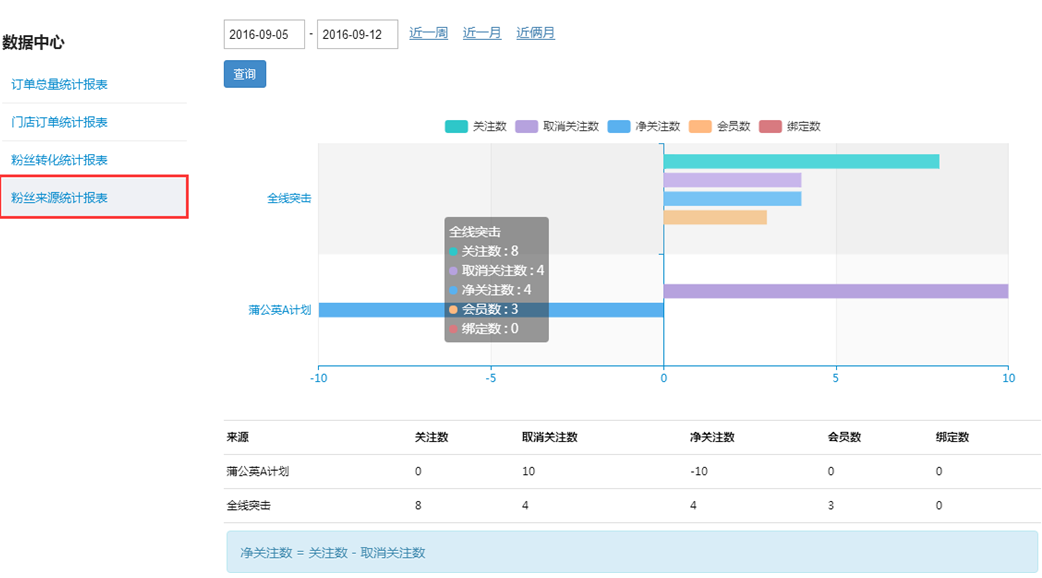Select the 近一月 date range link
1042x578 pixels.
[x=482, y=33]
